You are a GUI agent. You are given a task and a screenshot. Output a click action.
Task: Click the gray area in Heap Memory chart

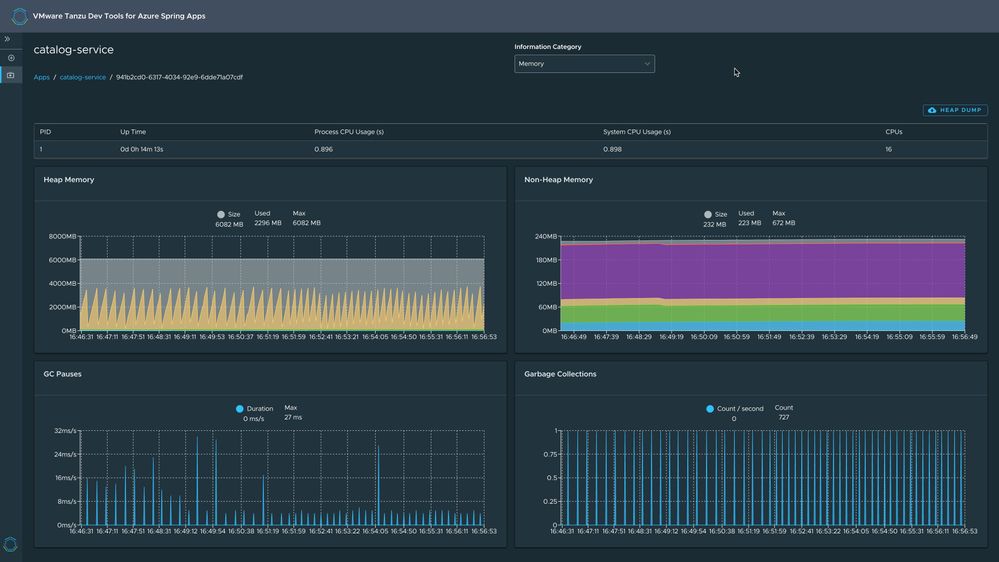[x=282, y=273]
